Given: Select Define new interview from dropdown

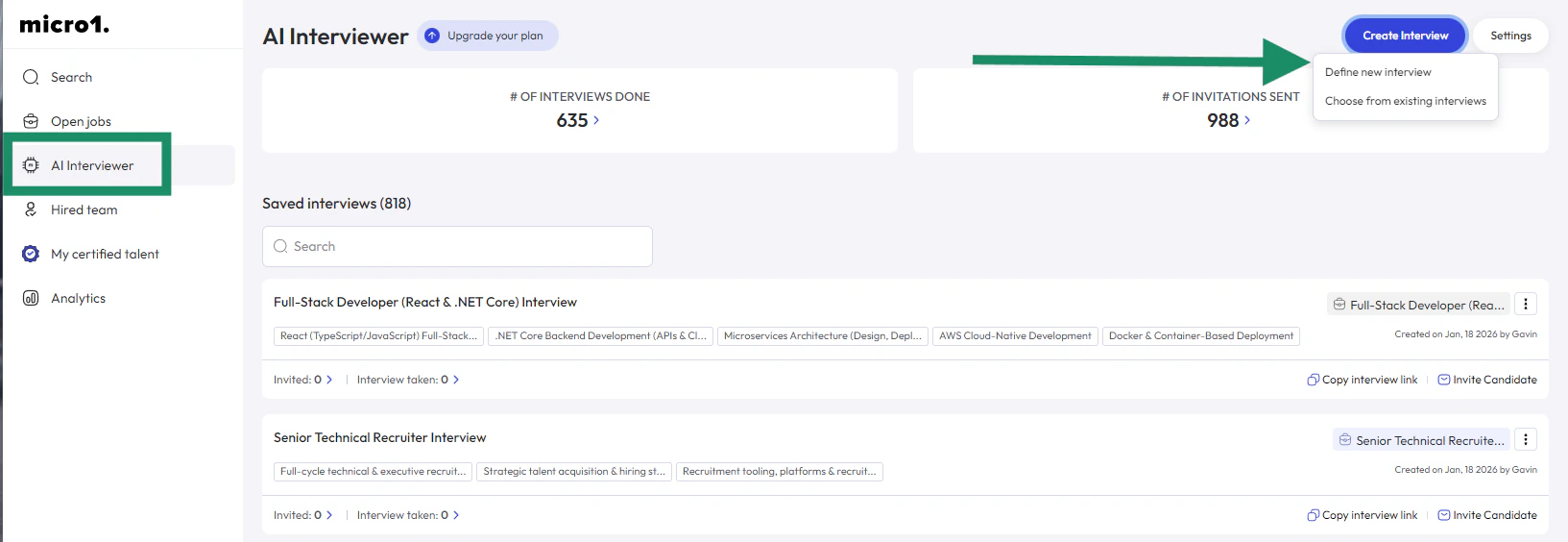Looking at the screenshot, I should [1378, 72].
